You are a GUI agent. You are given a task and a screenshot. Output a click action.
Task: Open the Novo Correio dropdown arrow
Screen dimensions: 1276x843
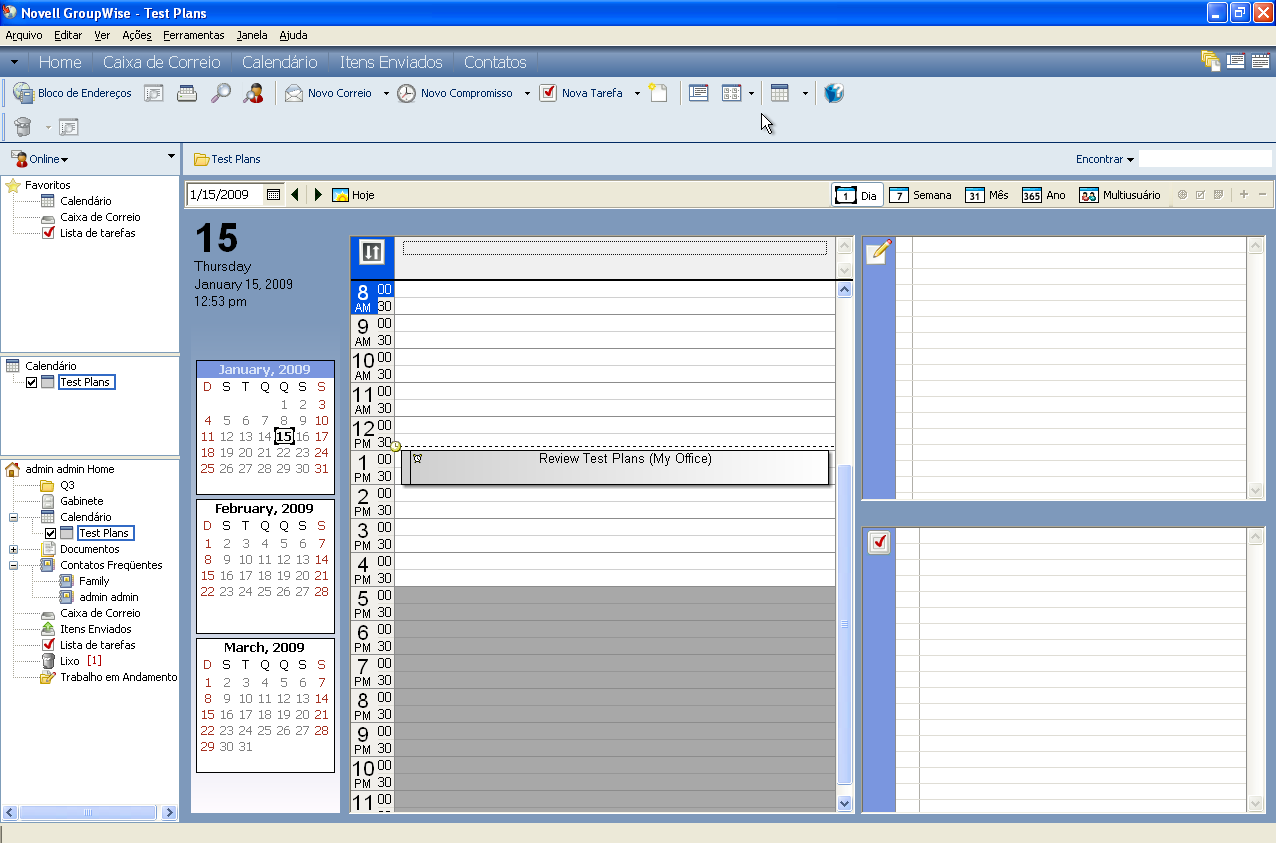[386, 94]
